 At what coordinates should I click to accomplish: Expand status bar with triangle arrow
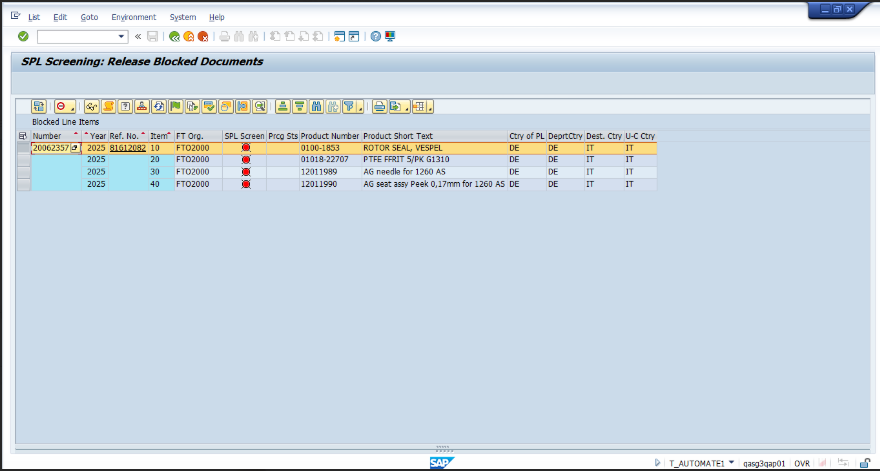tap(657, 463)
